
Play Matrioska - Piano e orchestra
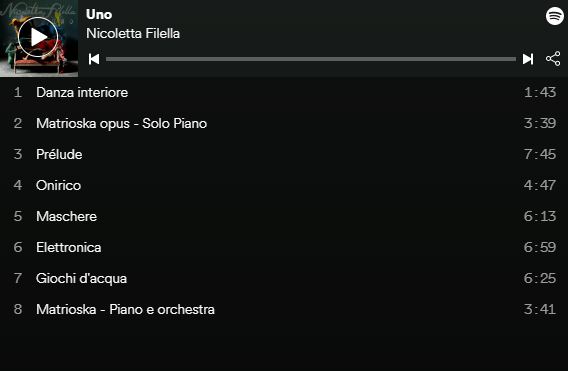tap(284, 309)
